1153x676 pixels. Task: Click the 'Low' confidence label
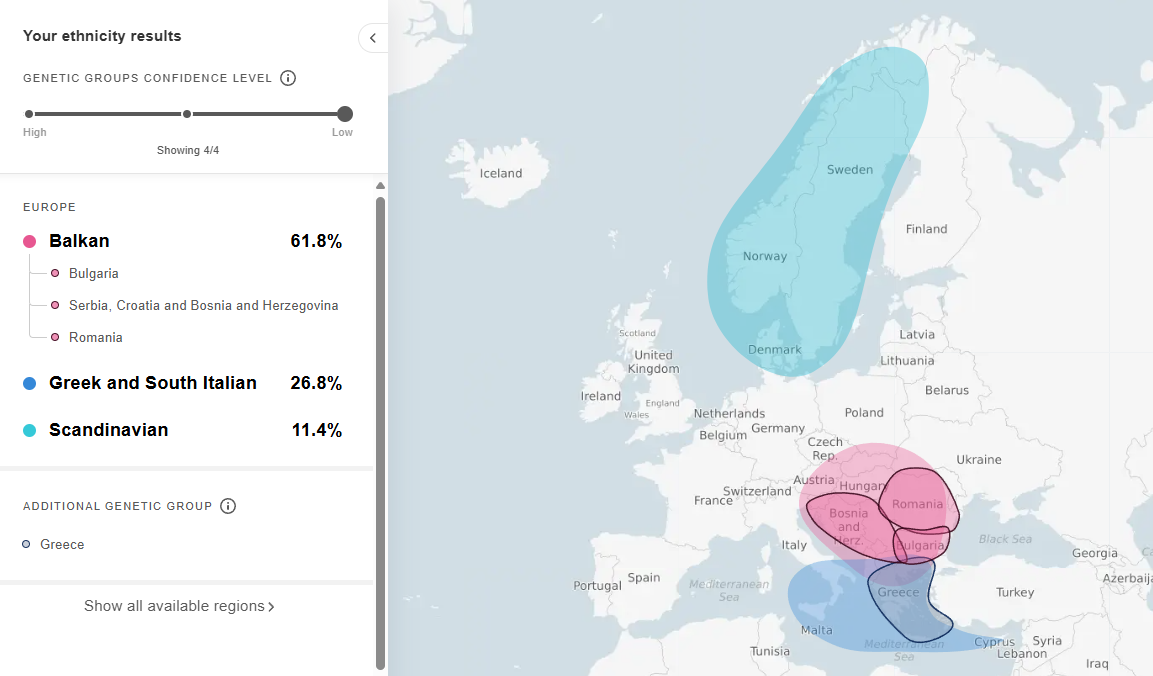point(342,132)
